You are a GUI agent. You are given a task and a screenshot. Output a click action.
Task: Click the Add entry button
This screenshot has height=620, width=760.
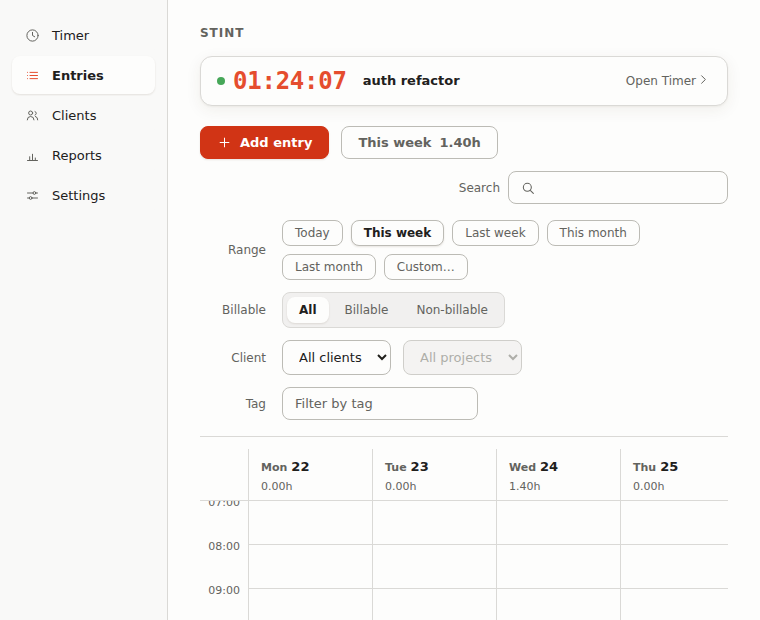265,143
